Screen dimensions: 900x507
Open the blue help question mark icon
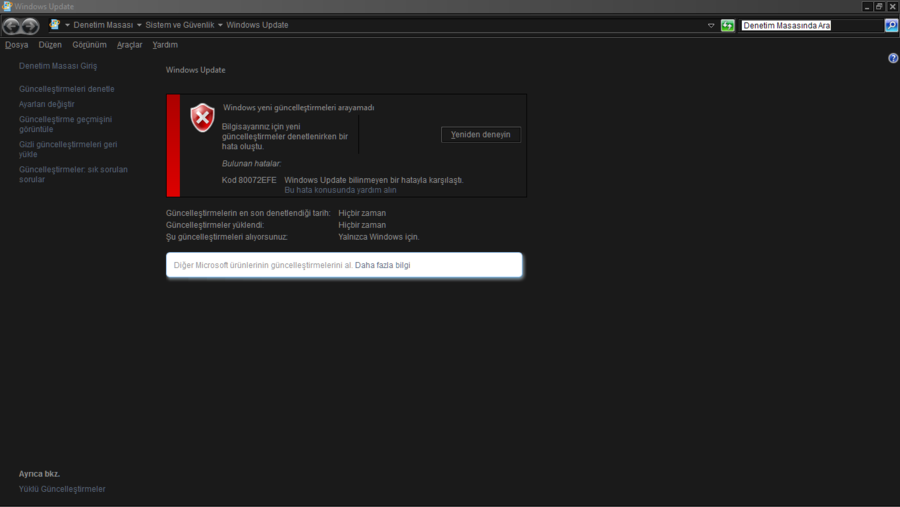tap(893, 58)
